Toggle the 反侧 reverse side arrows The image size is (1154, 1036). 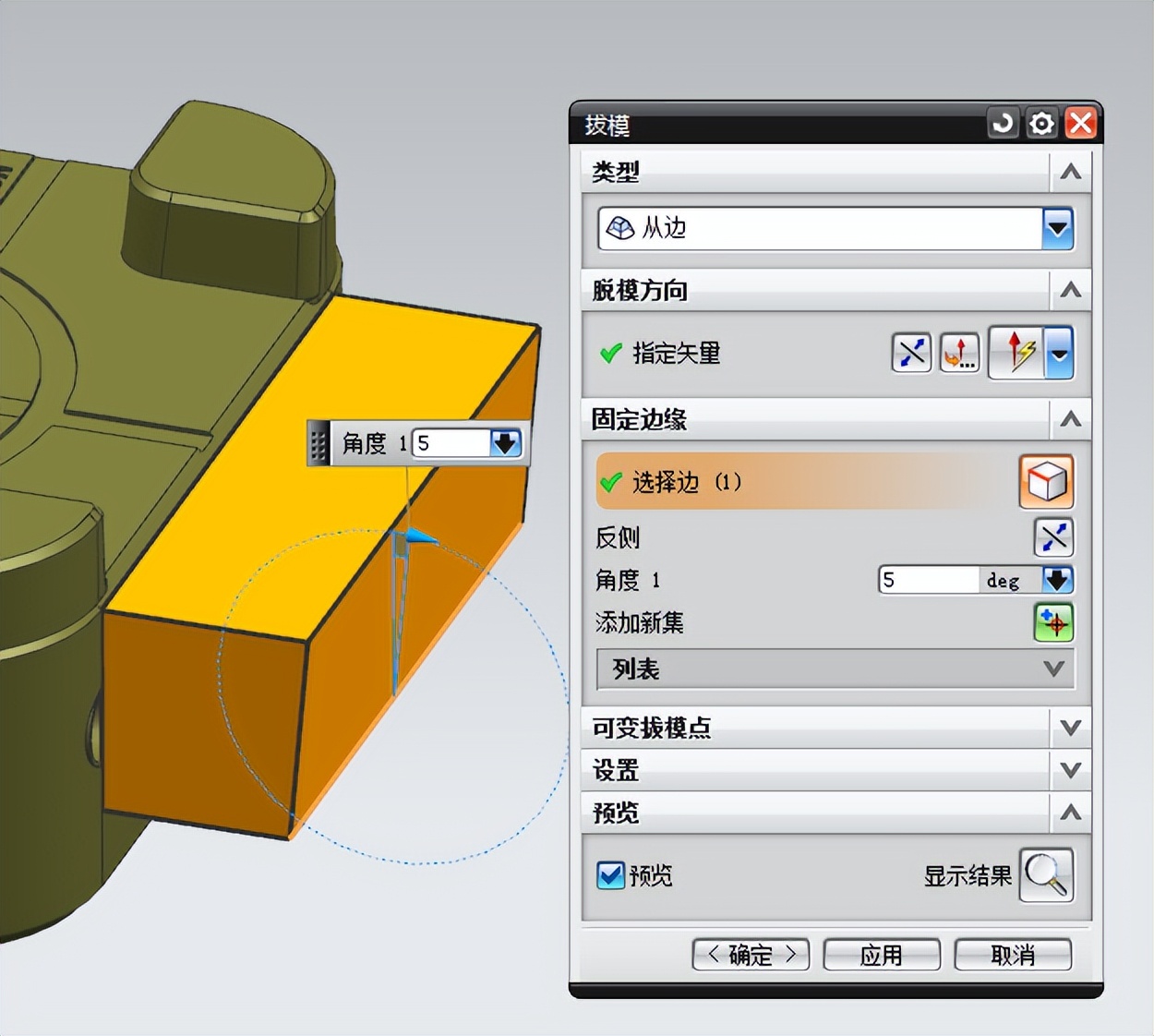tap(1053, 536)
